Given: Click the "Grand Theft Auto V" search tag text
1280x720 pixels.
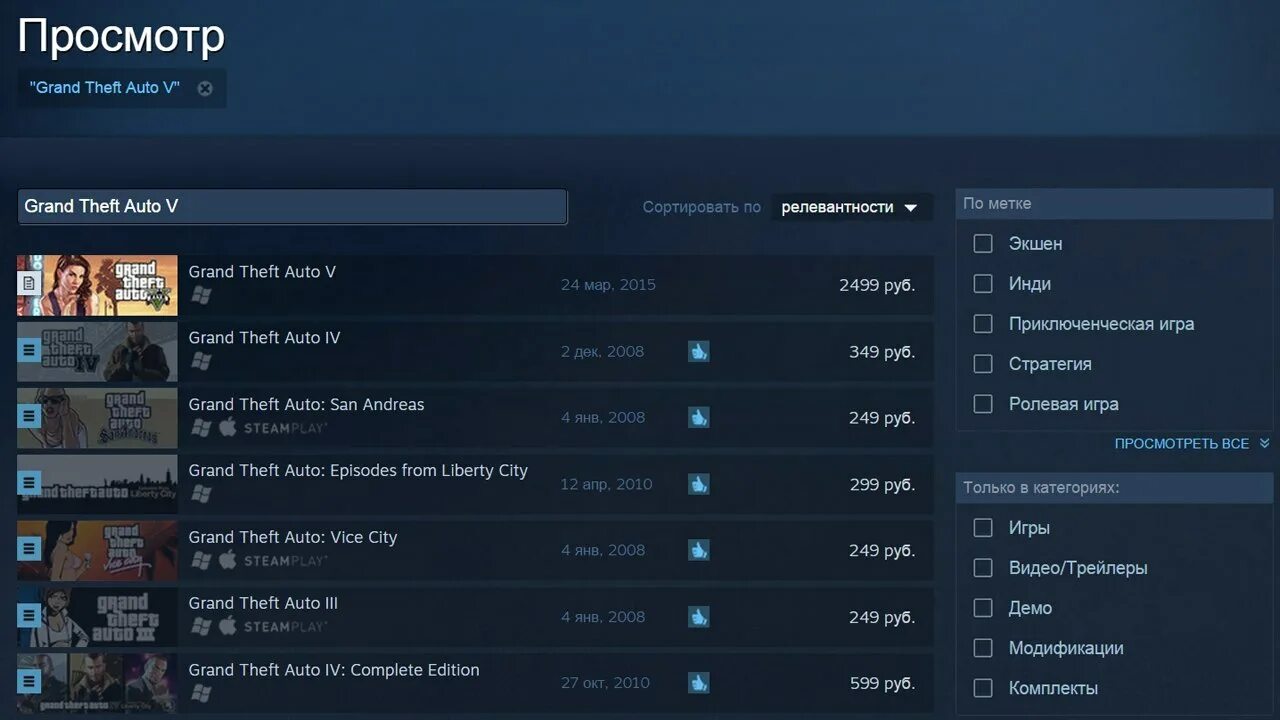Looking at the screenshot, I should click(105, 88).
